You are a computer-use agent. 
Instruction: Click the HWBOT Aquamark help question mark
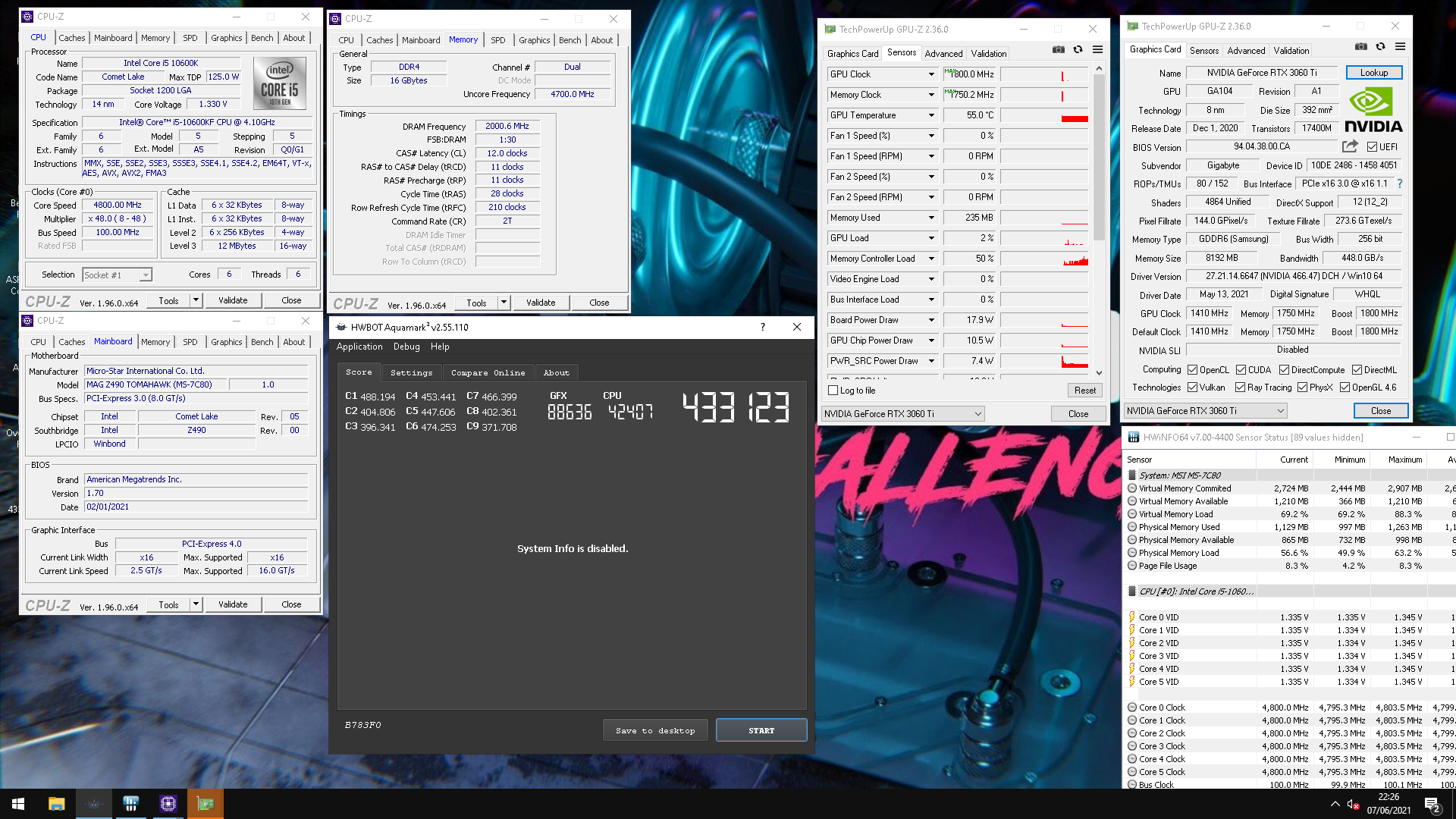tap(762, 327)
